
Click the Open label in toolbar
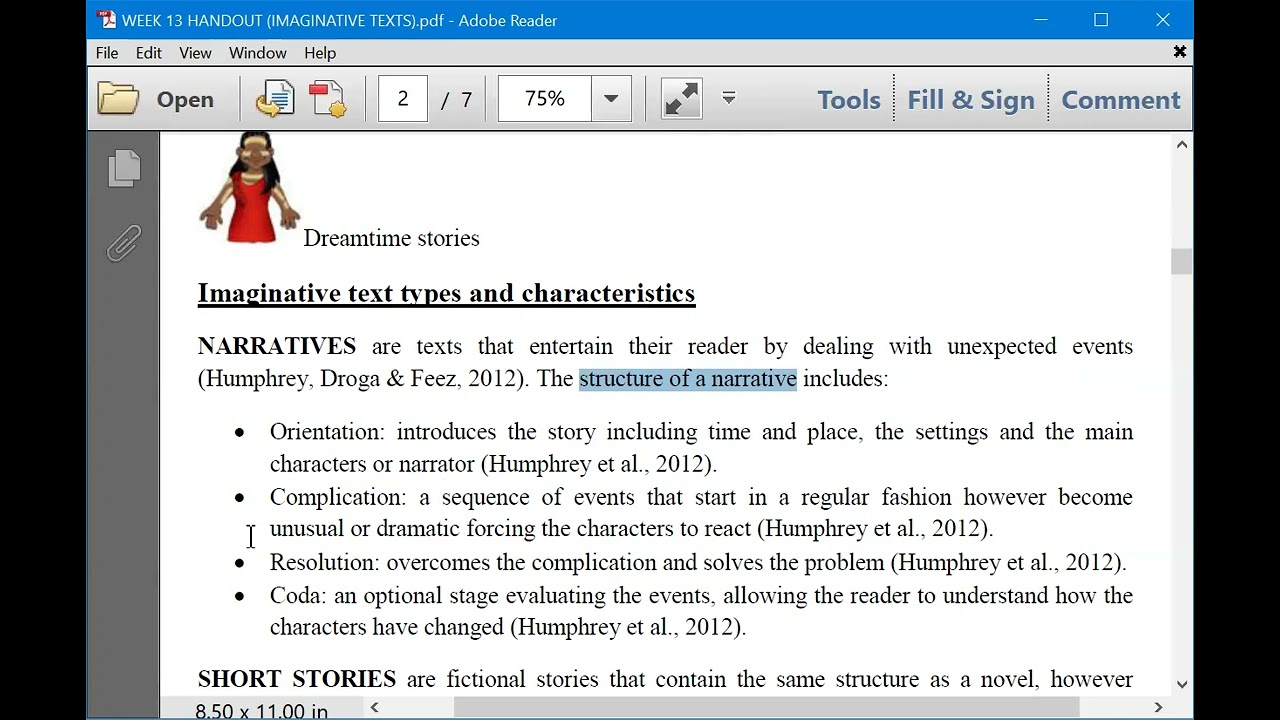185,100
